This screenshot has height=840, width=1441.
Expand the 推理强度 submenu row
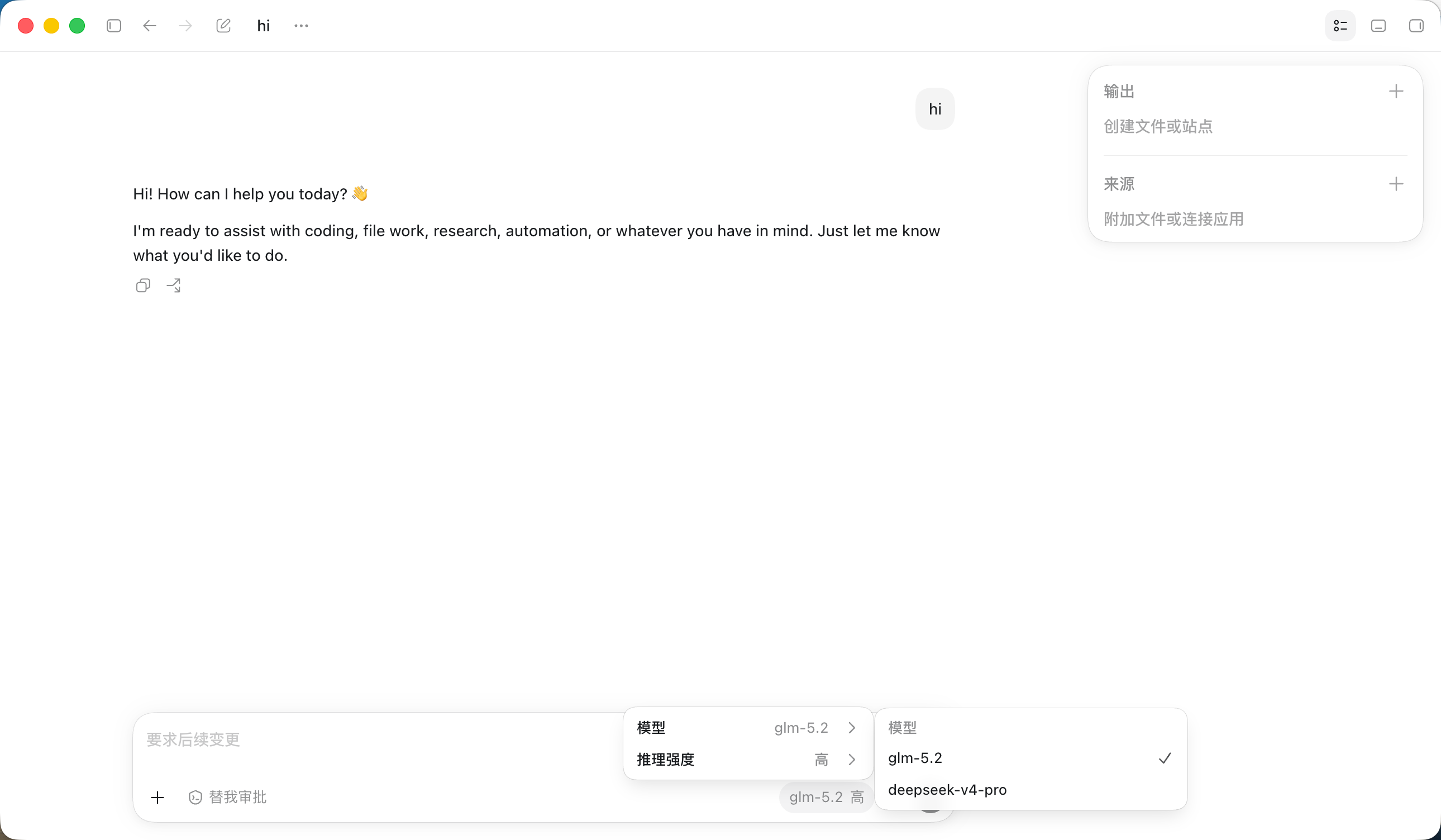pyautogui.click(x=747, y=760)
